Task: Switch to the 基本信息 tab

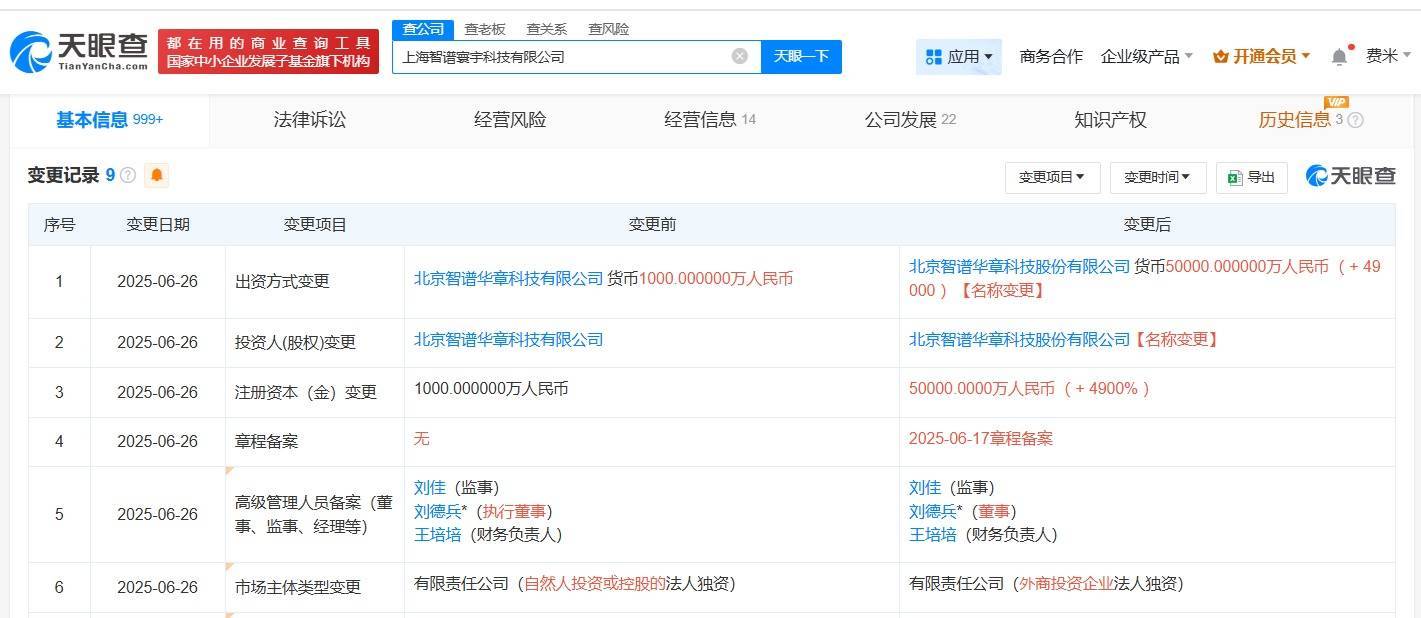Action: (x=109, y=120)
